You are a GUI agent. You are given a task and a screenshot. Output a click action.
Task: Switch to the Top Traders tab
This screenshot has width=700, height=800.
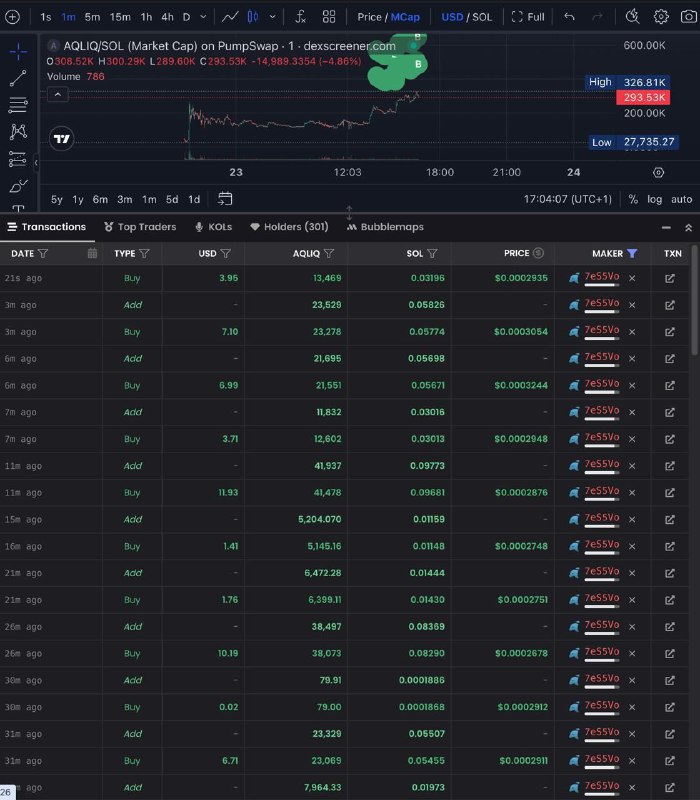(139, 227)
